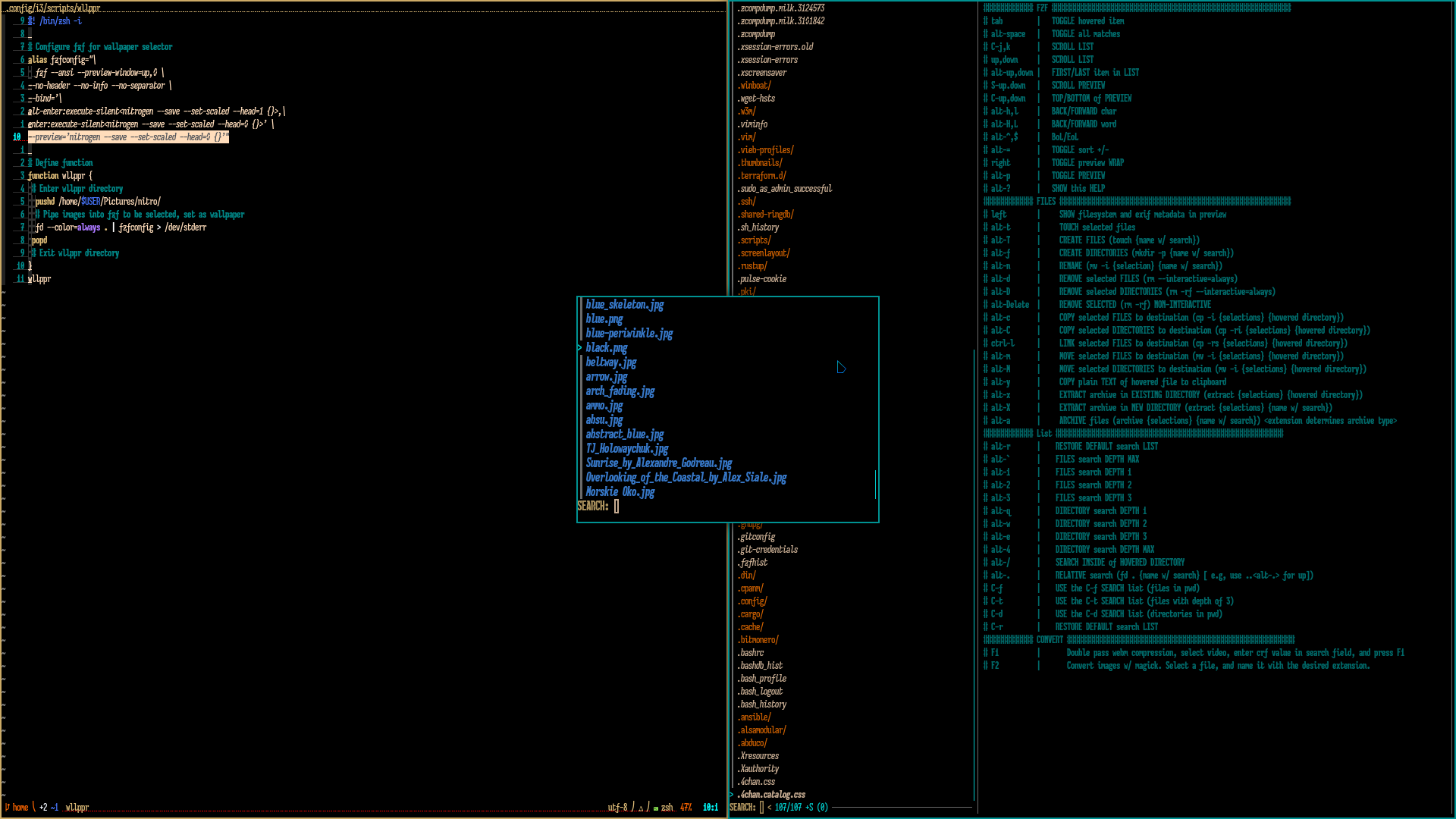Click the +2 git diff indicator

point(43,808)
